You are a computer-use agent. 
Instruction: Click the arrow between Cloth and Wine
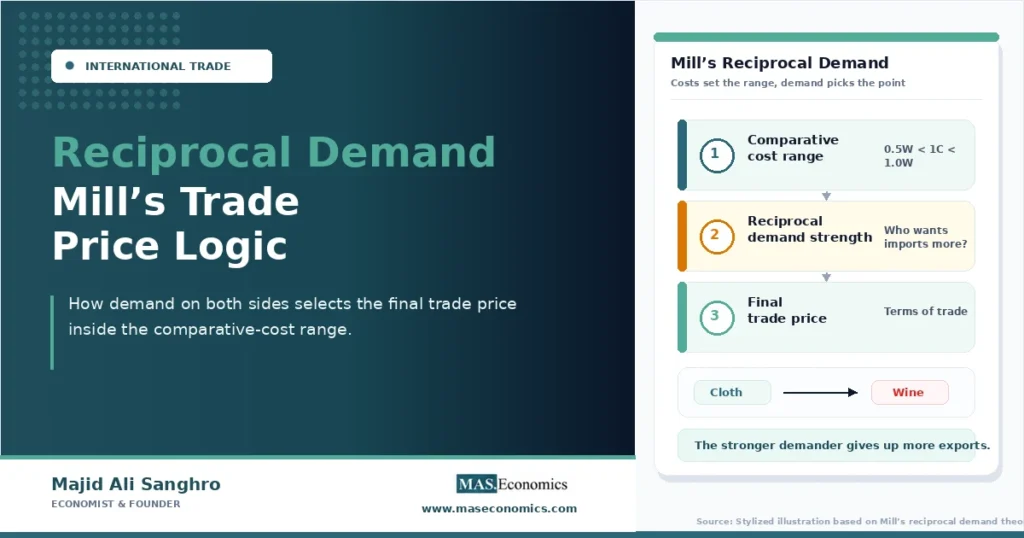coord(820,392)
